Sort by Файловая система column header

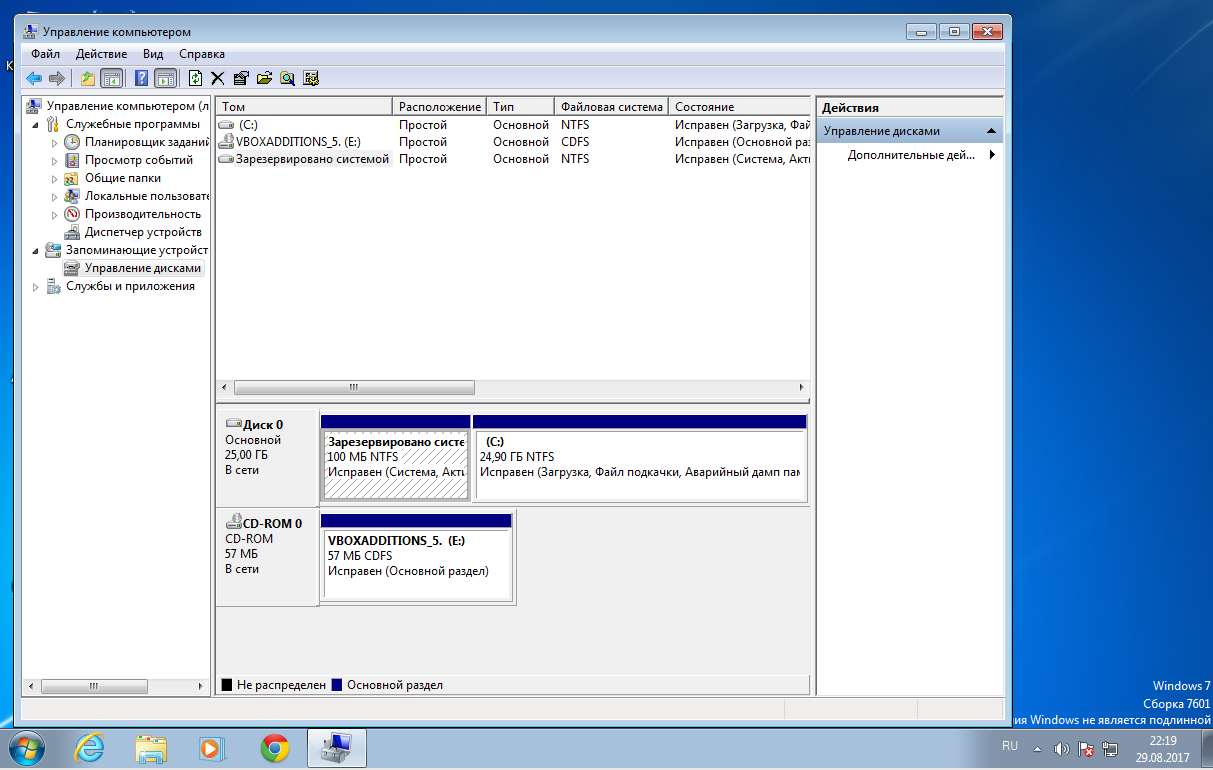612,106
